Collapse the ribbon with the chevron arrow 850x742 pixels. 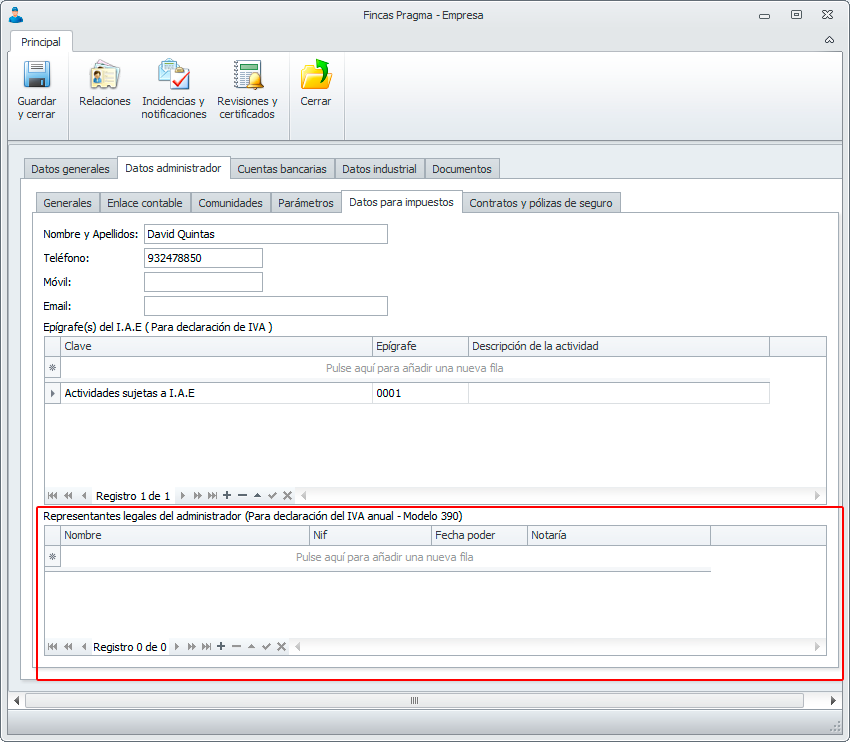[x=829, y=41]
